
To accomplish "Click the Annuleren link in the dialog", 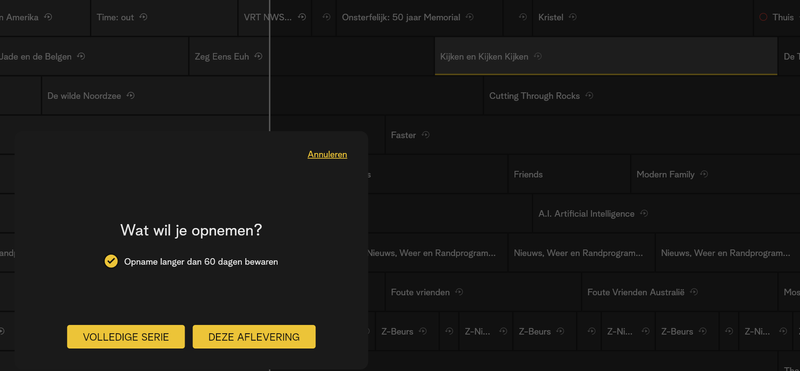I will [327, 155].
